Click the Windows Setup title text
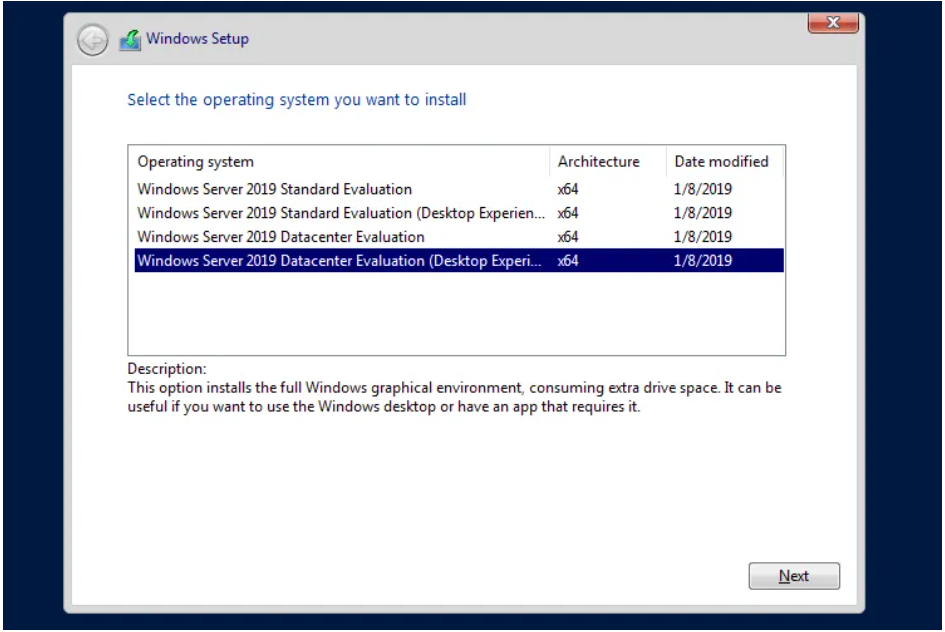This screenshot has height=632, width=945. [198, 39]
